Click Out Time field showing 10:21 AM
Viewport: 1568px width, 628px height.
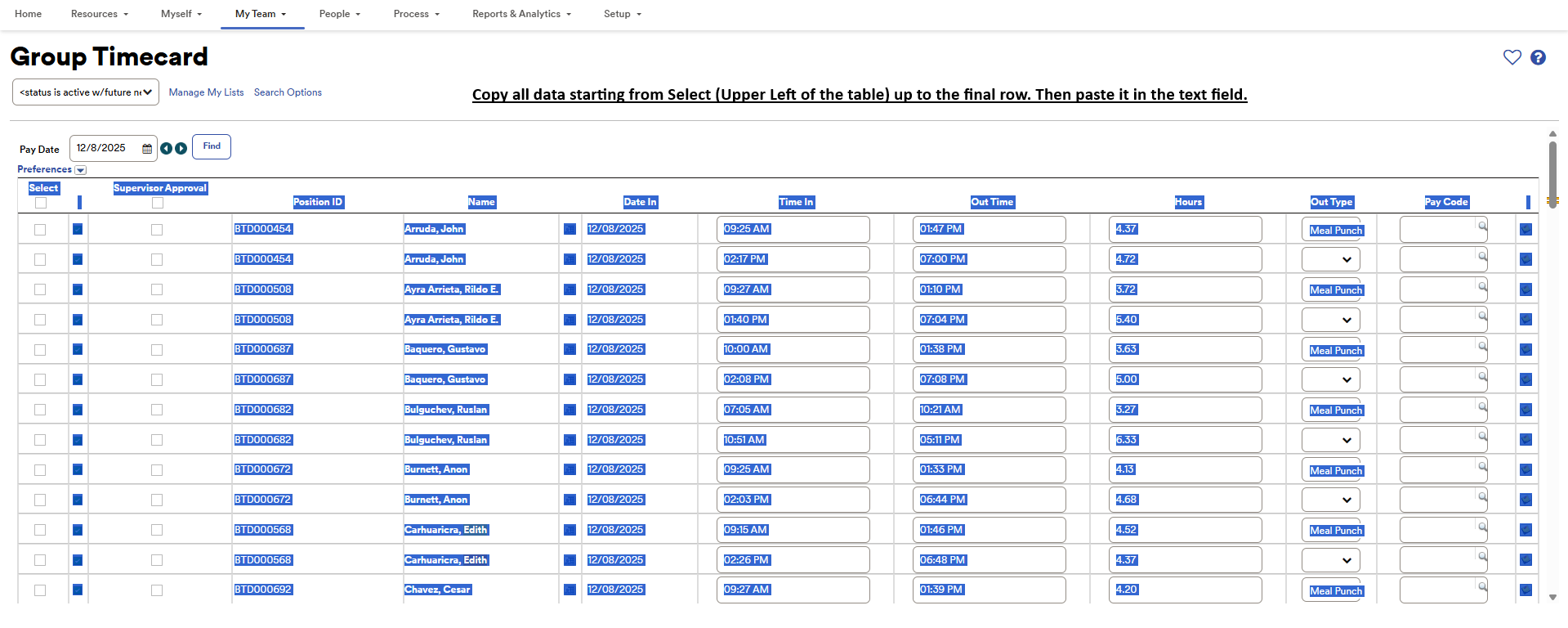coord(989,410)
